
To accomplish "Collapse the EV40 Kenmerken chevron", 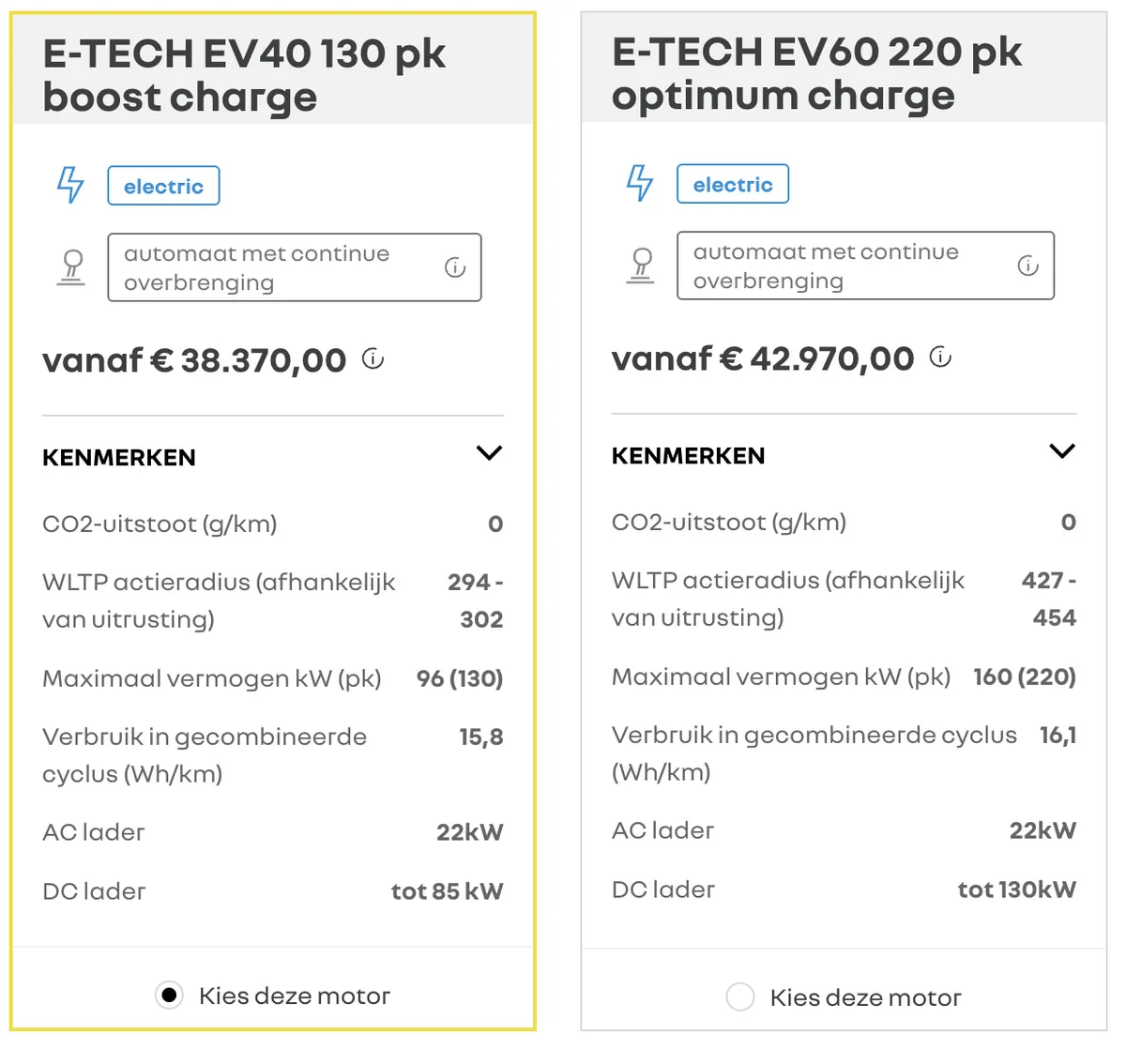I will (x=490, y=453).
